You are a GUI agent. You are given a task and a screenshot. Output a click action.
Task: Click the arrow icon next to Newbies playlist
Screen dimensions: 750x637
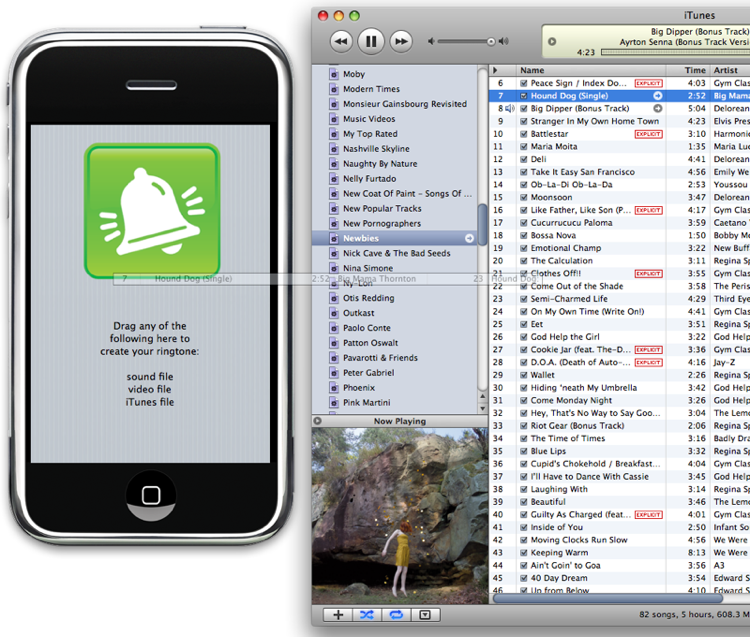(x=469, y=238)
